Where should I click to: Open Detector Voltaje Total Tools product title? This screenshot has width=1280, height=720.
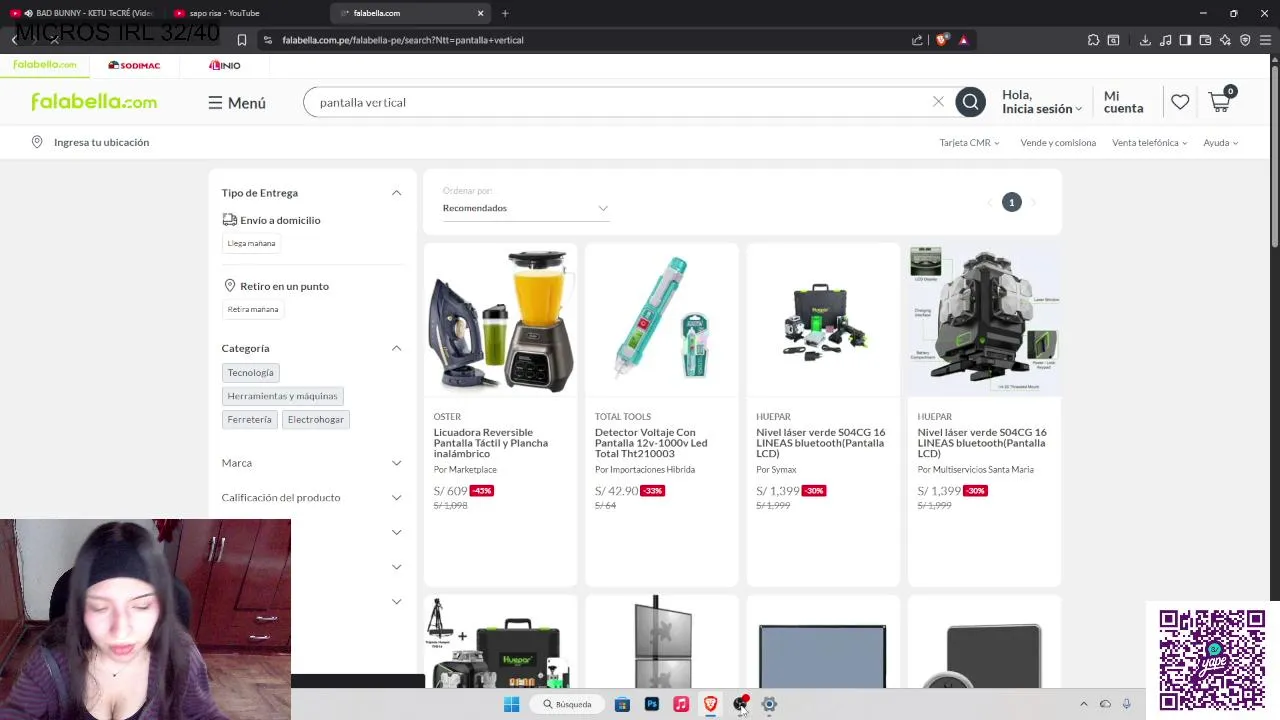[x=651, y=443]
